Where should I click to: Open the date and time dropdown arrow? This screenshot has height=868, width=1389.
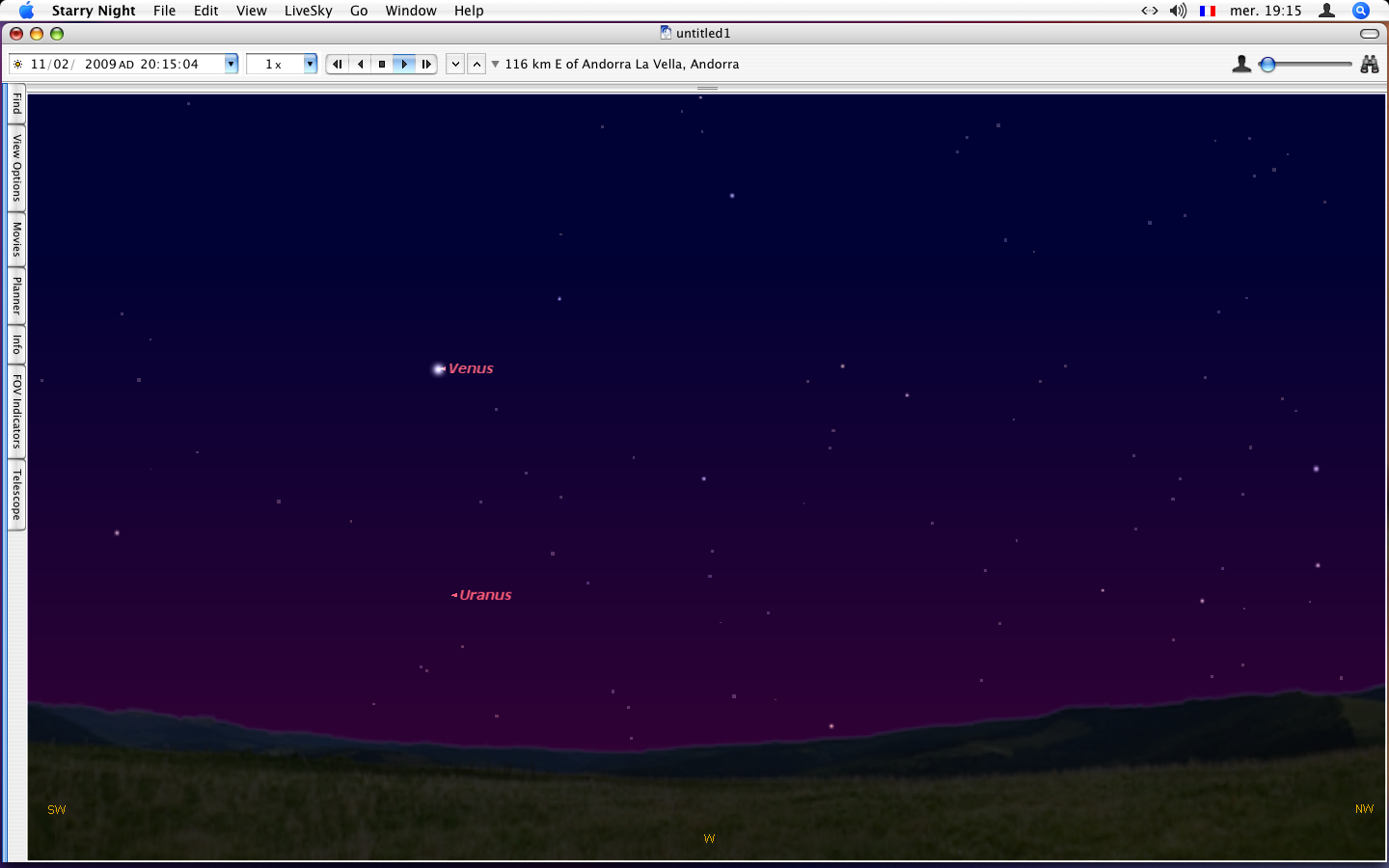point(231,65)
